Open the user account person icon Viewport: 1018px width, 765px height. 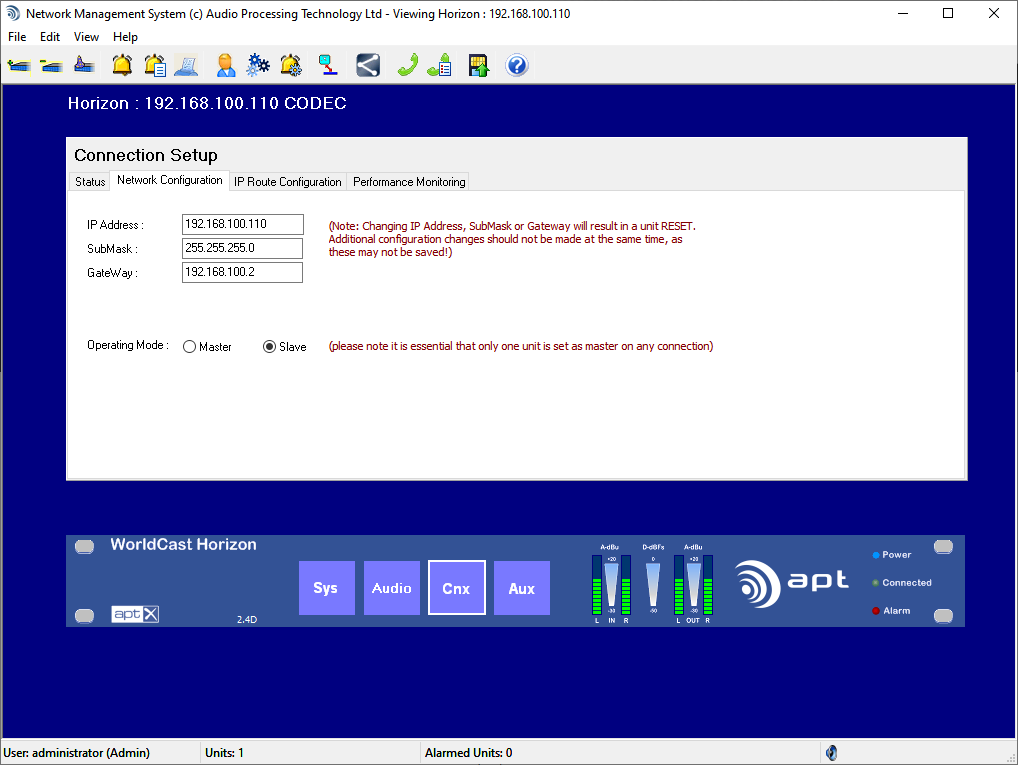tap(225, 66)
